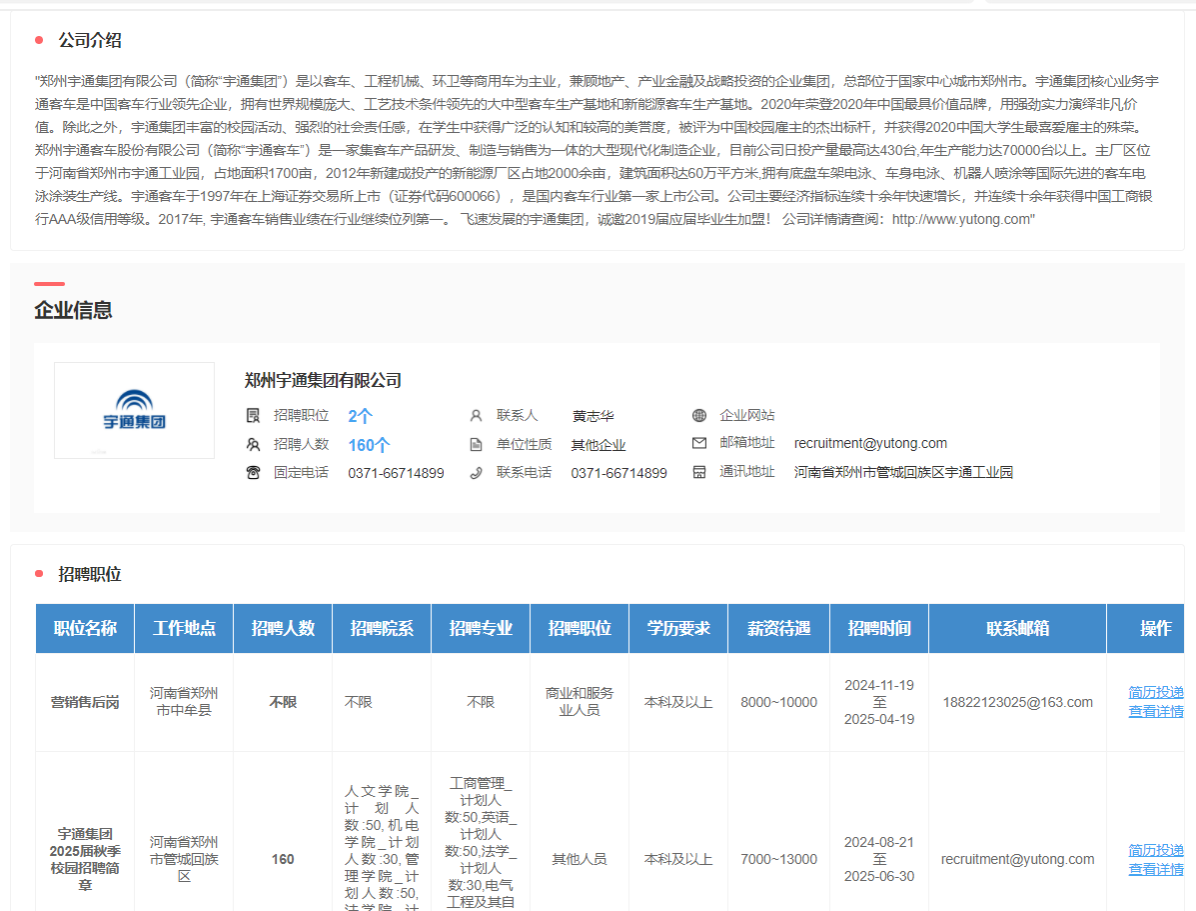
Task: Click the 固定电话 telephone icon
Action: click(253, 473)
